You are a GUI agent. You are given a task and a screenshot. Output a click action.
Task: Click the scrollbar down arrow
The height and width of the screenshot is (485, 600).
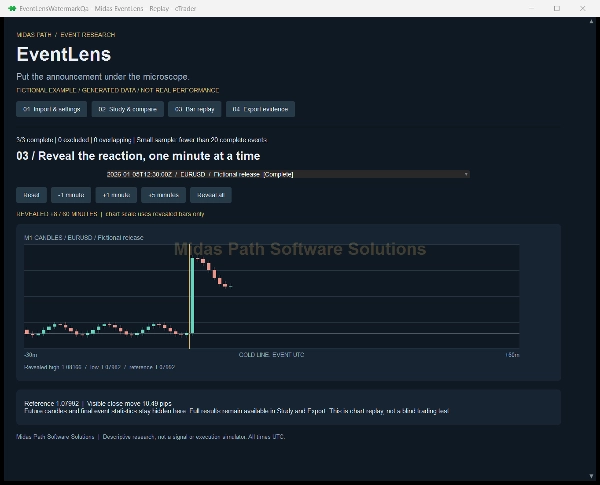pos(591,476)
